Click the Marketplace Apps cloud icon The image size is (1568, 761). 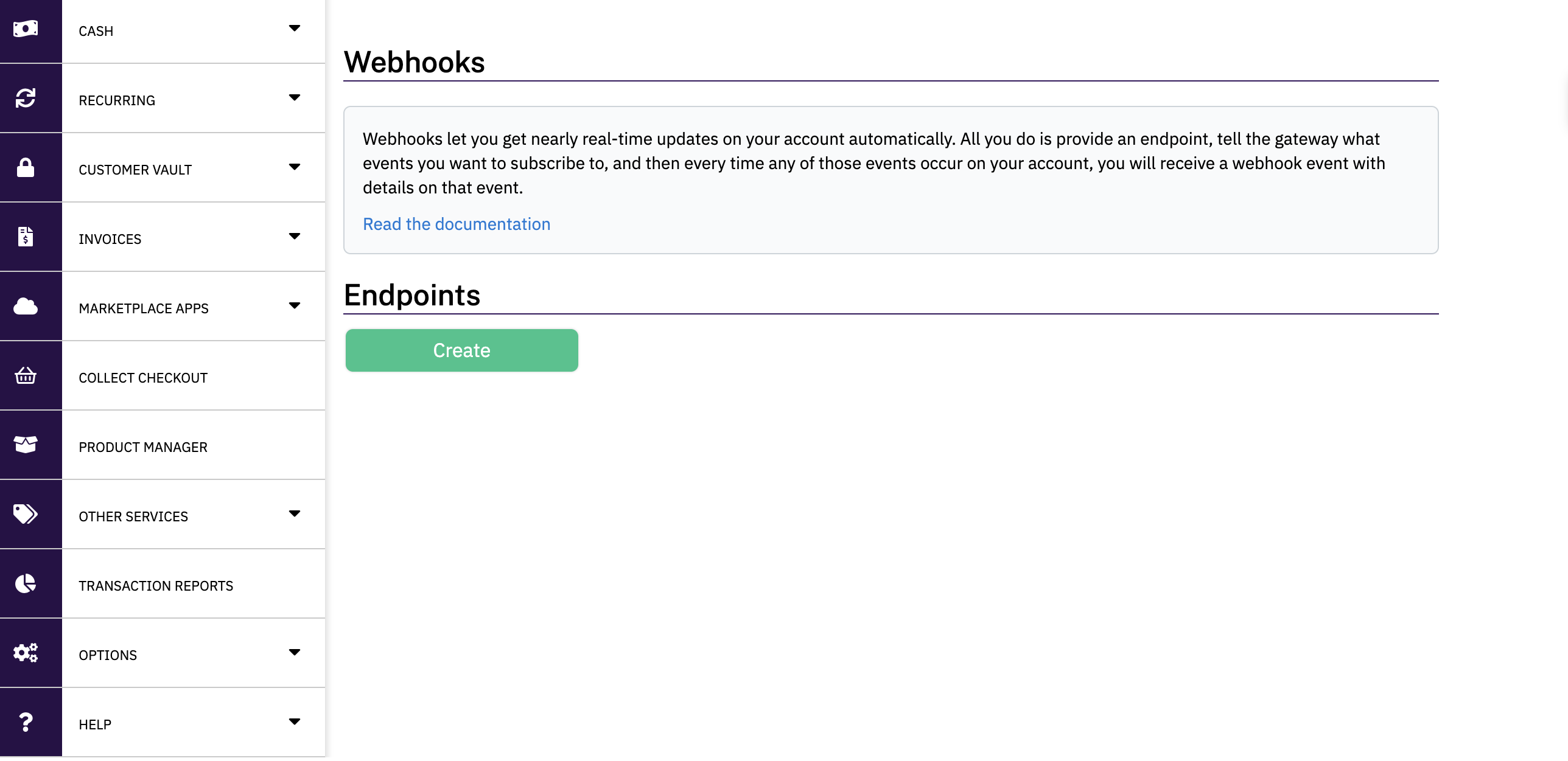(26, 306)
